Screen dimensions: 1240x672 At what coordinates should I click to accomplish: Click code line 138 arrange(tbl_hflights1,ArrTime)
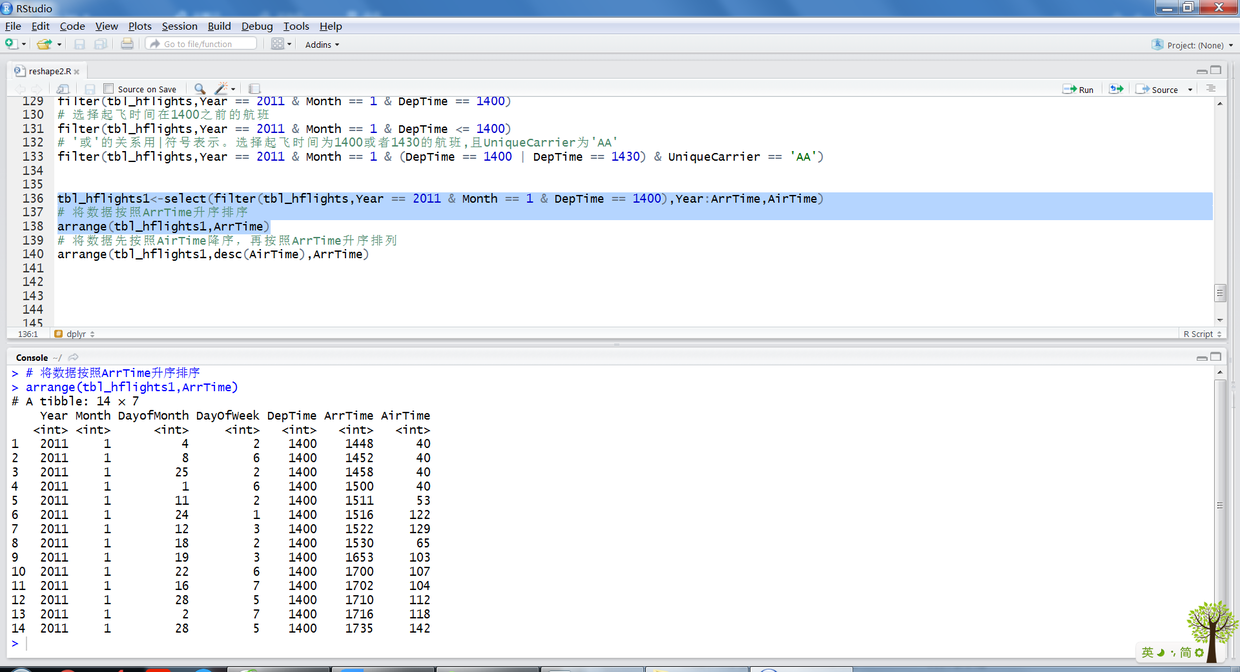pos(163,226)
